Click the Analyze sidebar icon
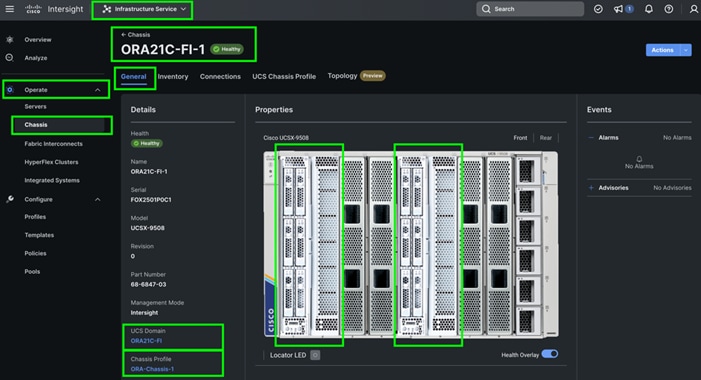Screen dimensions: 701x380 [9, 58]
